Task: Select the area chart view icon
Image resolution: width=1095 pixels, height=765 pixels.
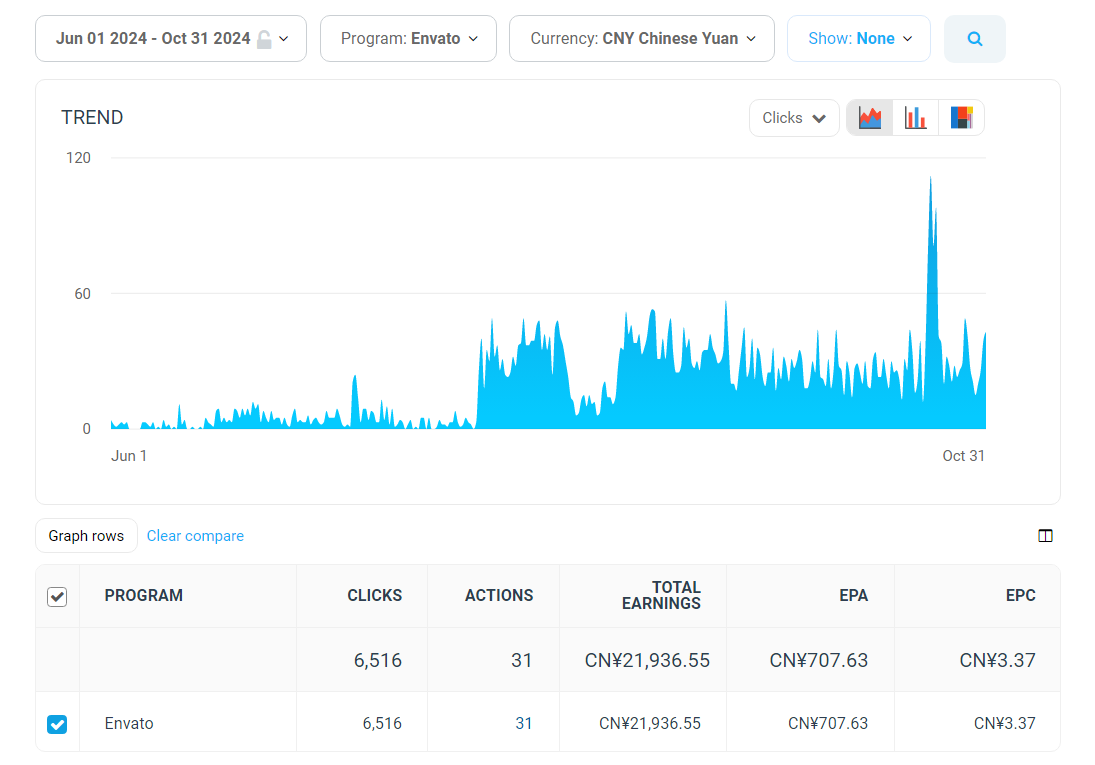Action: (870, 118)
